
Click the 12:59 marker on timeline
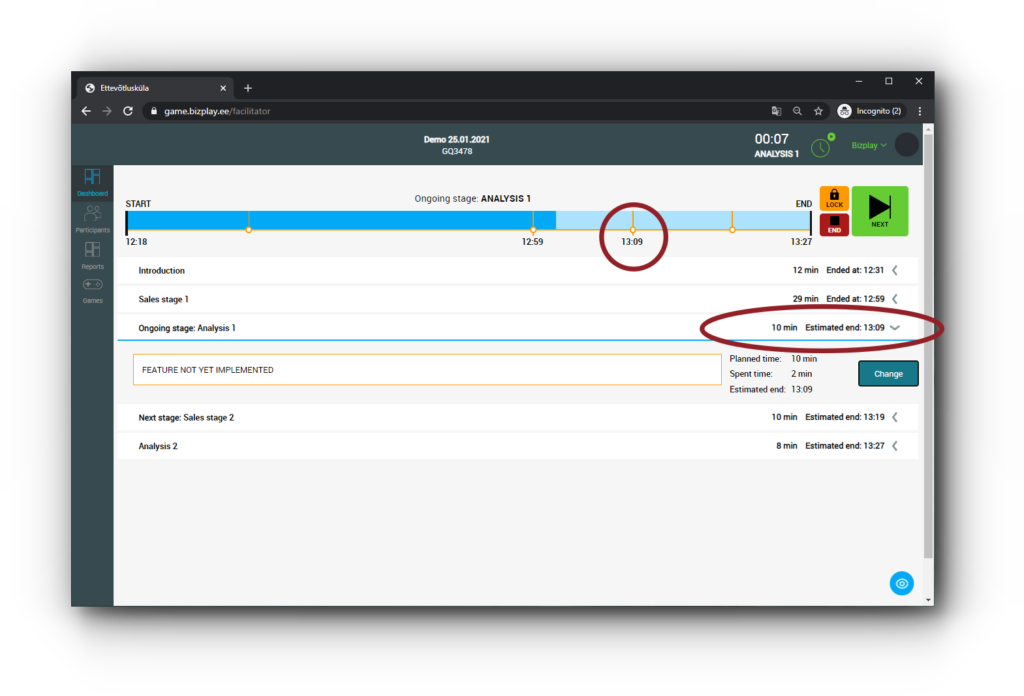pyautogui.click(x=533, y=230)
